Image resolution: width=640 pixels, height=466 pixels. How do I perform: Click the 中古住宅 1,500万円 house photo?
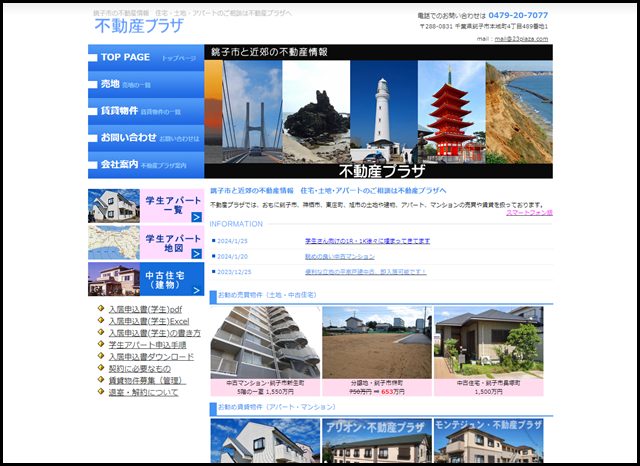pos(489,343)
